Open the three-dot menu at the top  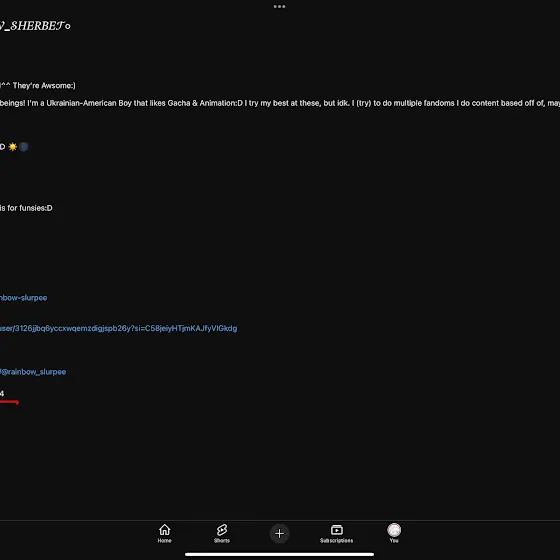pyautogui.click(x=279, y=6)
